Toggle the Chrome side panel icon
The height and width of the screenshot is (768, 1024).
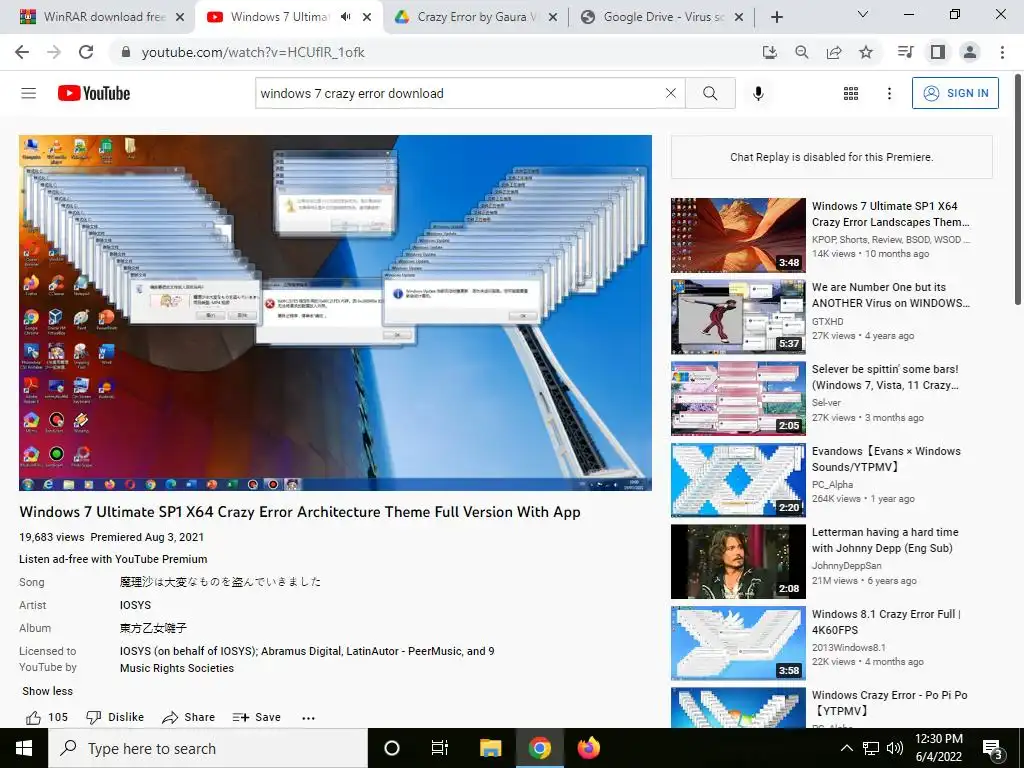(x=938, y=52)
